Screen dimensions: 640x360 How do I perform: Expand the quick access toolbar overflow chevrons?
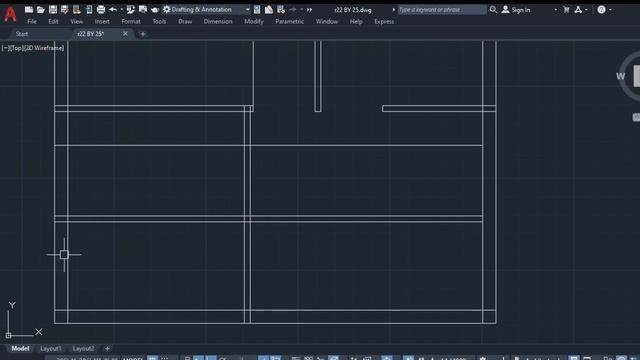(x=309, y=9)
